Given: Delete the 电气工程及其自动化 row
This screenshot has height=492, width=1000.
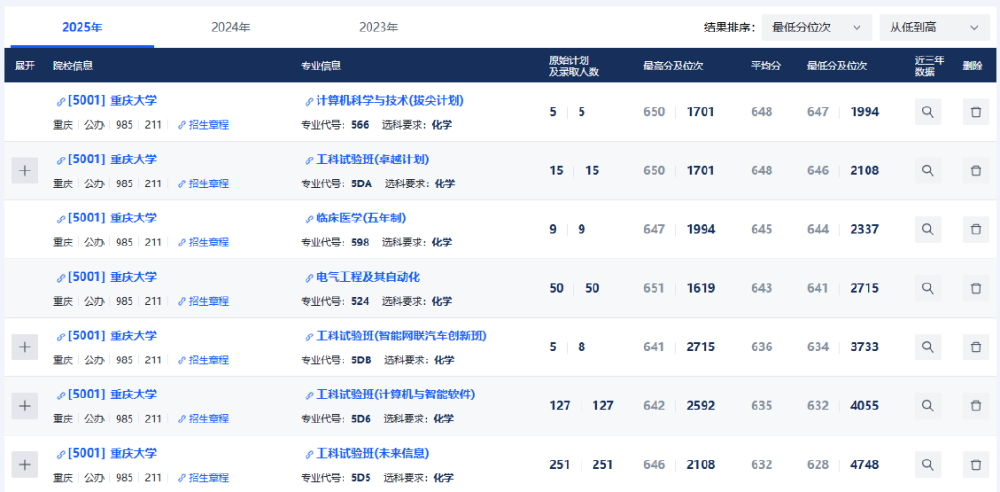Looking at the screenshot, I should [x=976, y=288].
